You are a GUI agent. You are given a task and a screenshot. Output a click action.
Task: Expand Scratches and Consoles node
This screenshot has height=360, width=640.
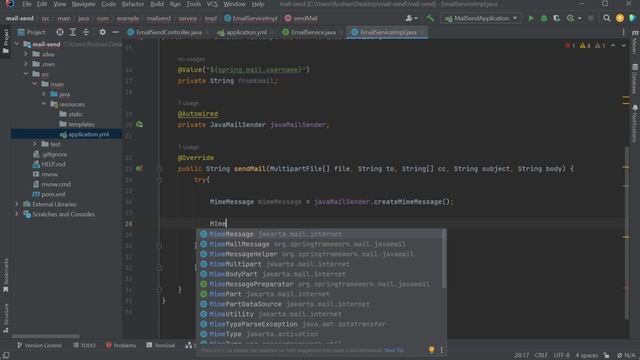click(x=17, y=214)
